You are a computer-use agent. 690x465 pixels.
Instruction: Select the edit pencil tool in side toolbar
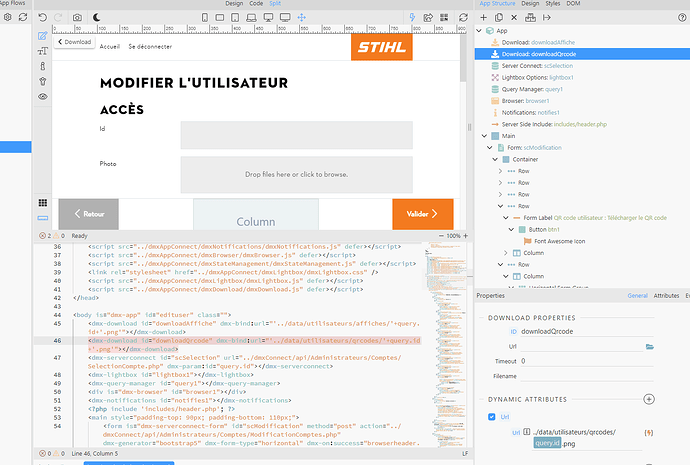point(43,36)
